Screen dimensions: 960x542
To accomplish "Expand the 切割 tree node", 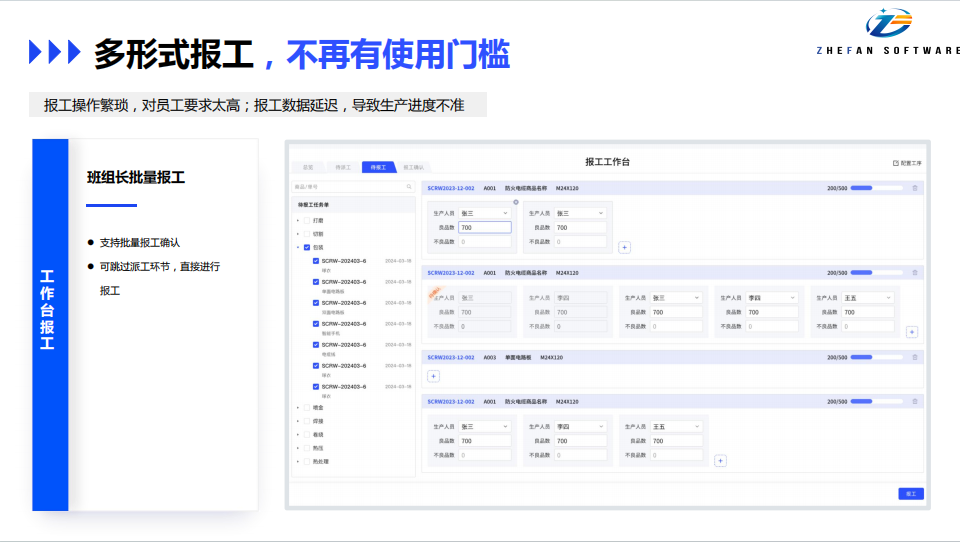I will pyautogui.click(x=297, y=234).
